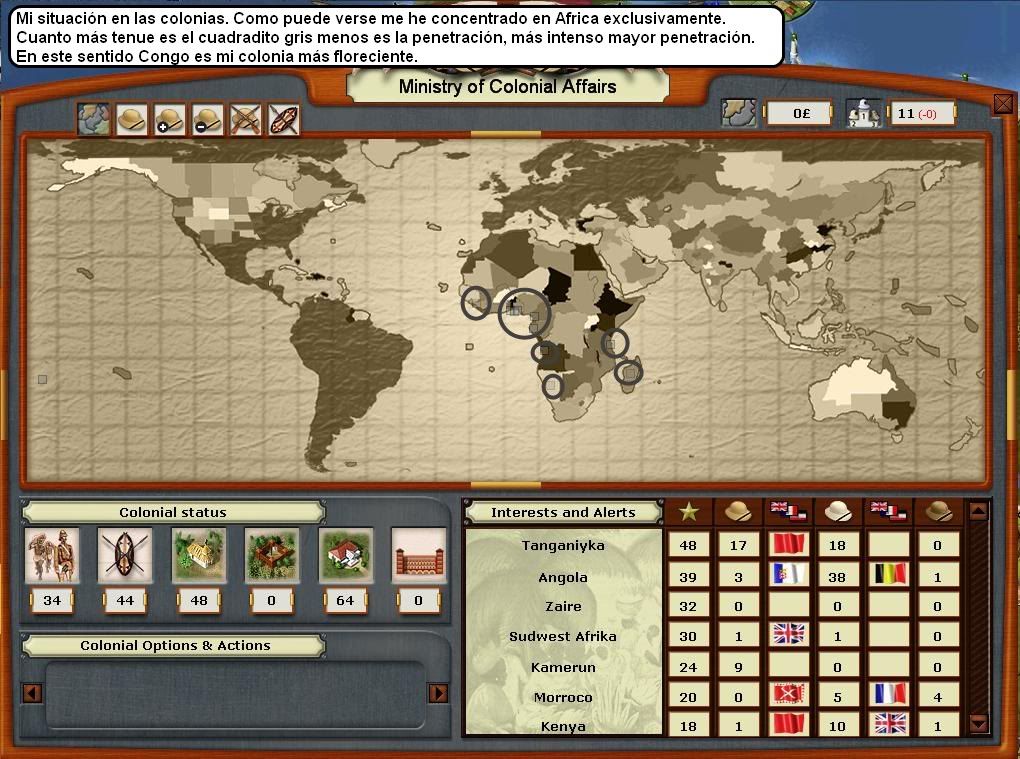1020x759 pixels.
Task: Click the 0£ money display
Action: coord(799,113)
